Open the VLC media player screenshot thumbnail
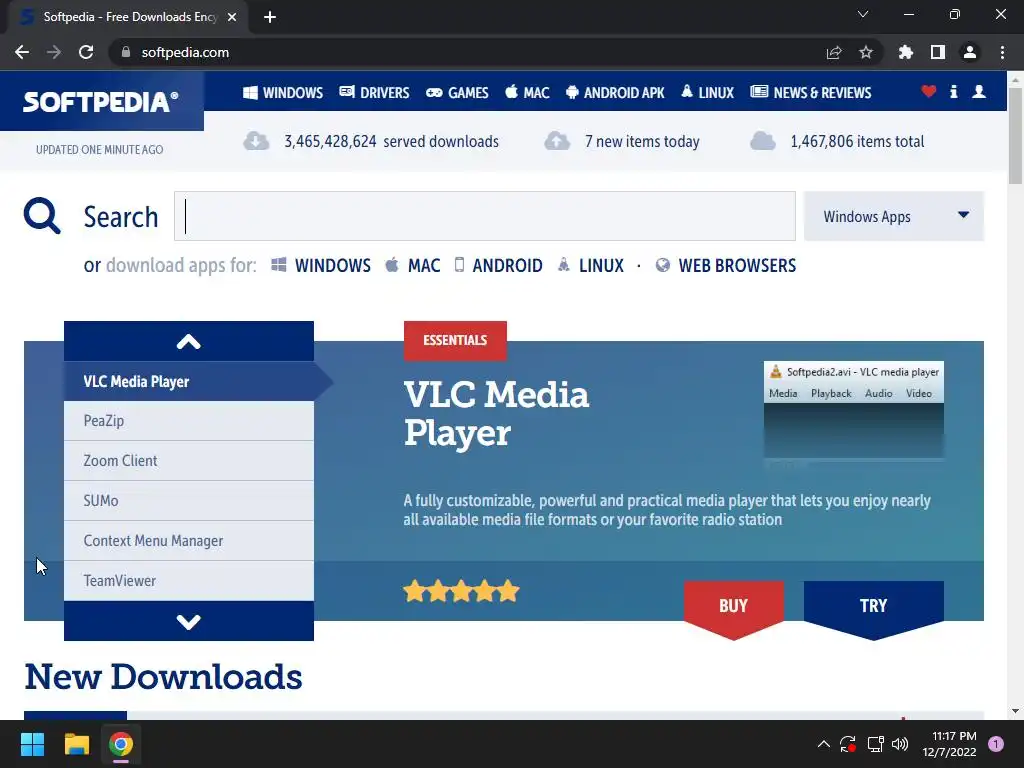Viewport: 1024px width, 768px height. [854, 409]
